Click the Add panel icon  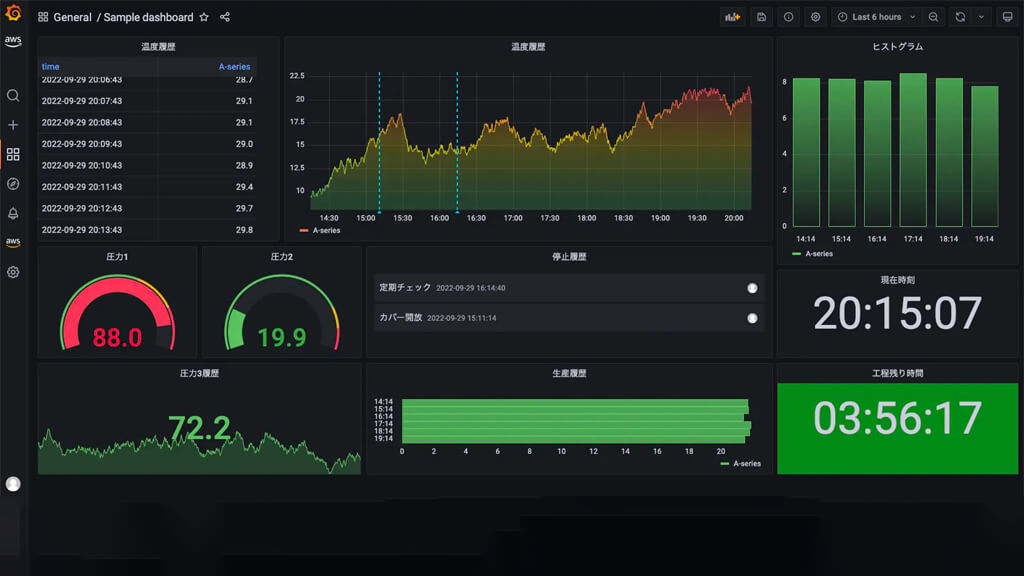coord(732,17)
